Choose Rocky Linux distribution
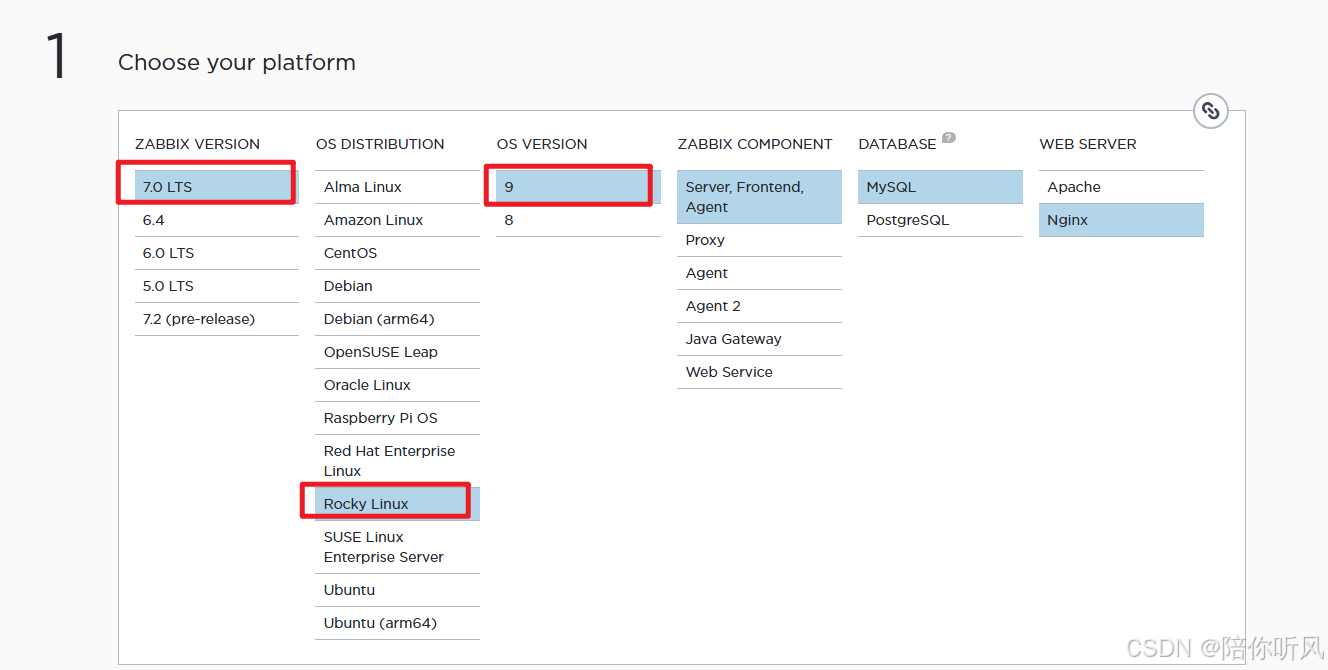This screenshot has height=670, width=1328. [398, 504]
